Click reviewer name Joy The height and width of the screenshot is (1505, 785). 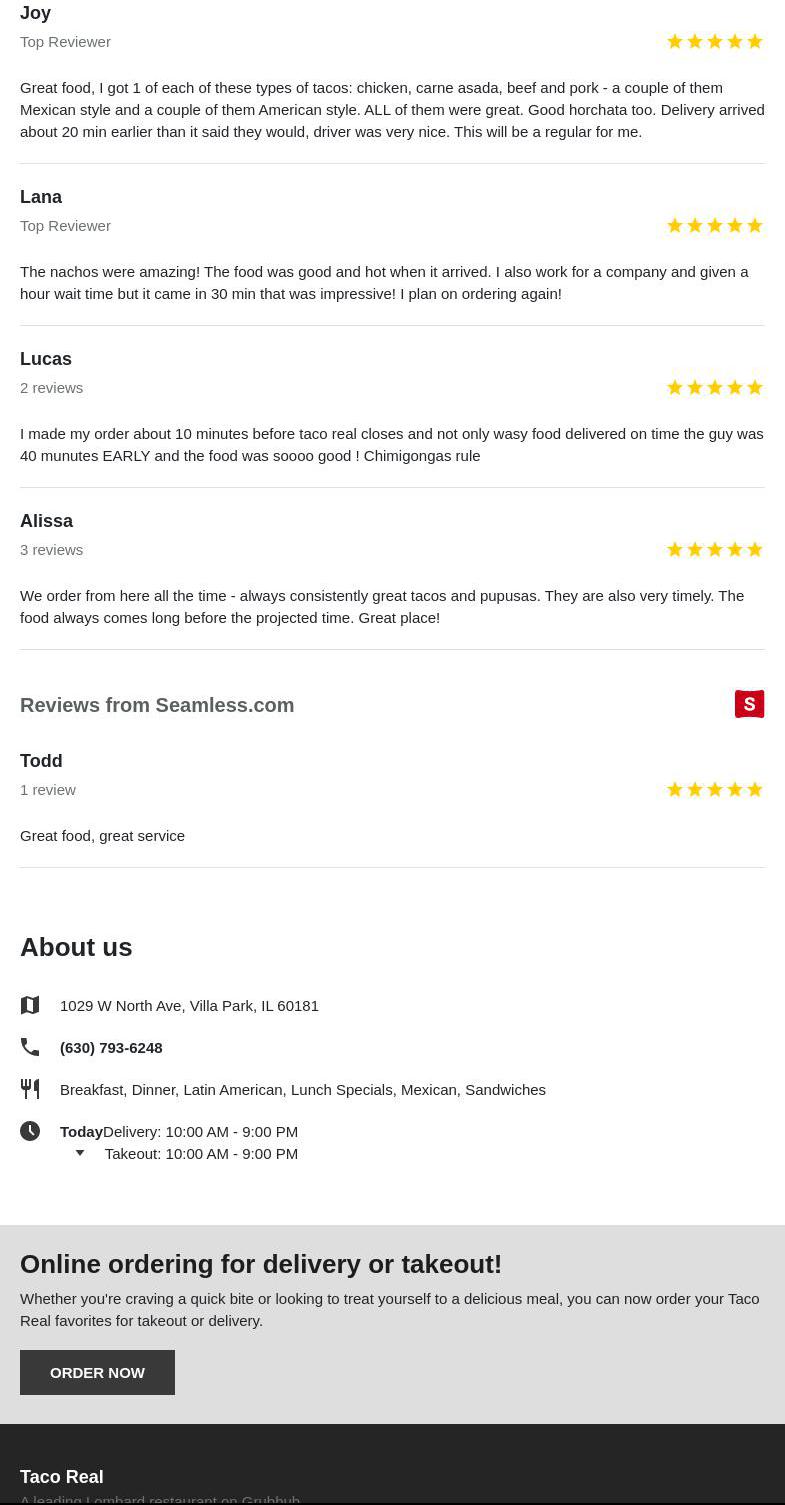[x=35, y=13]
